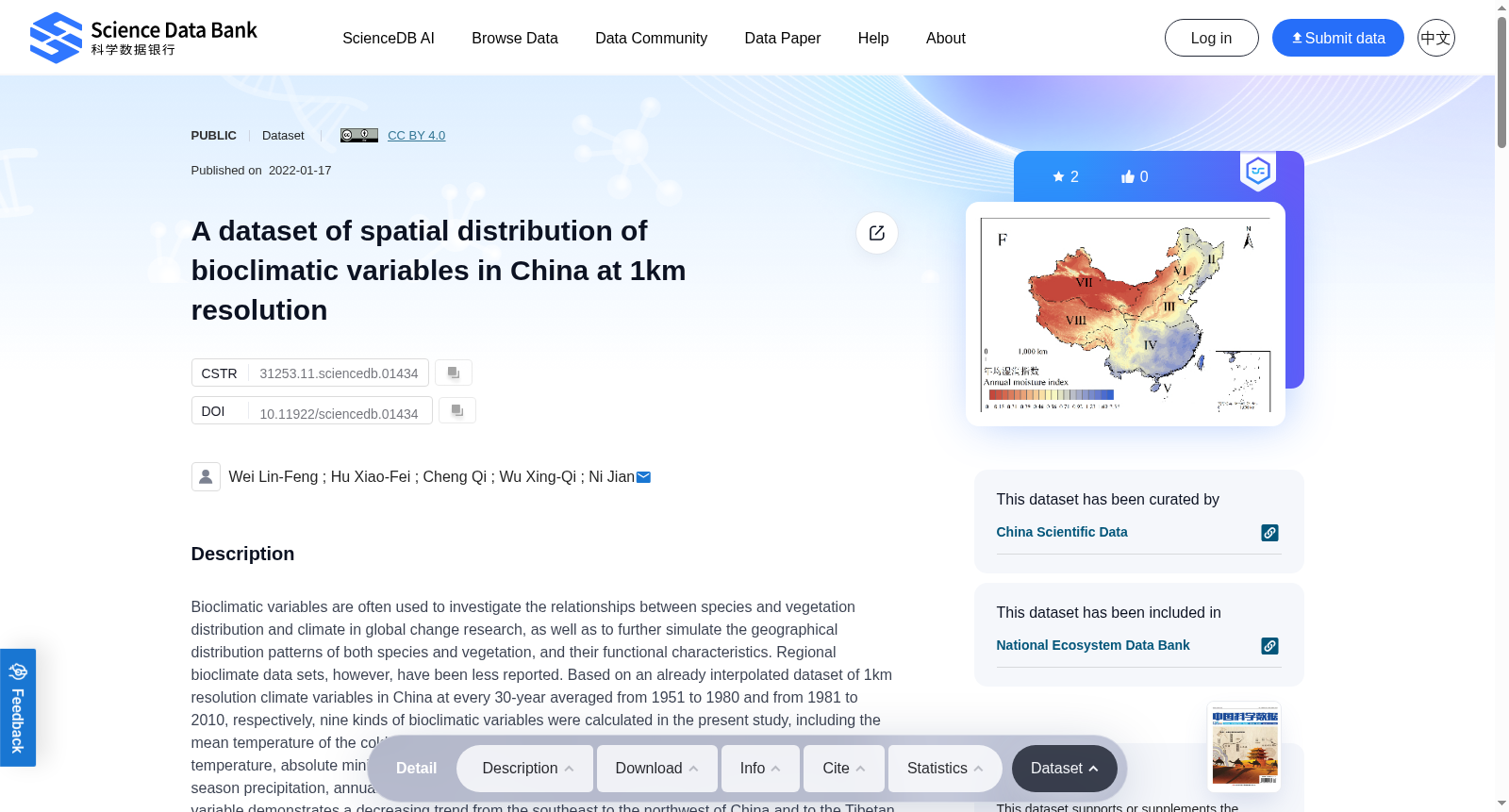The height and width of the screenshot is (812, 1509).
Task: Open Browse Data menu
Action: click(x=515, y=38)
